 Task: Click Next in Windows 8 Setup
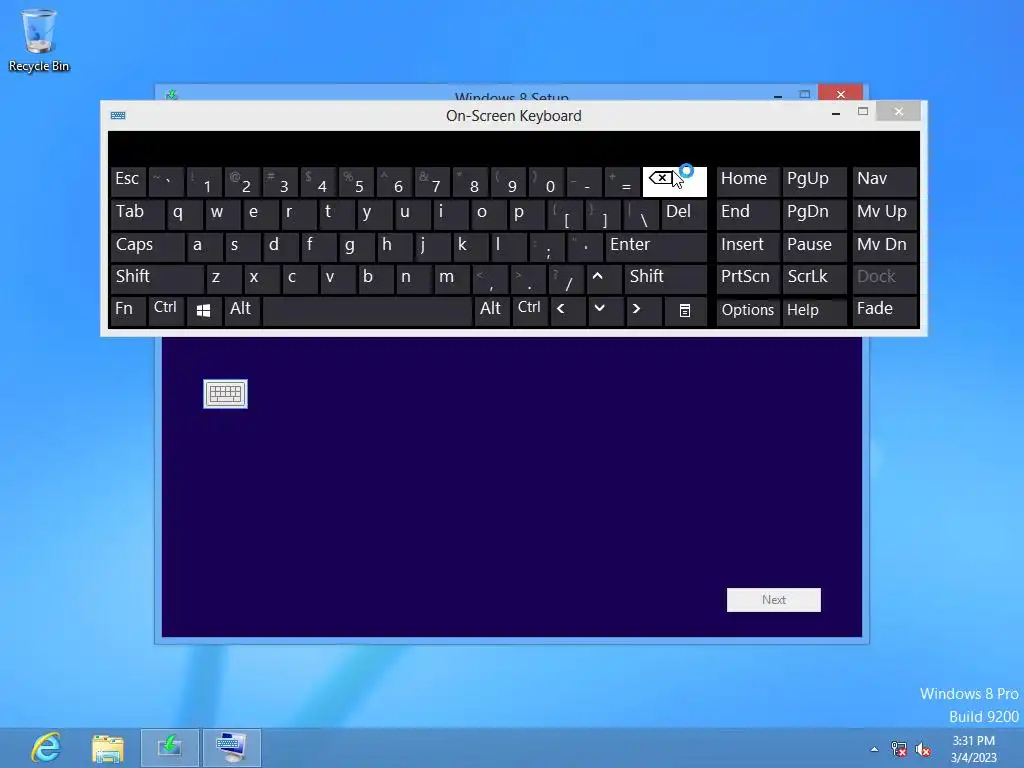point(774,600)
